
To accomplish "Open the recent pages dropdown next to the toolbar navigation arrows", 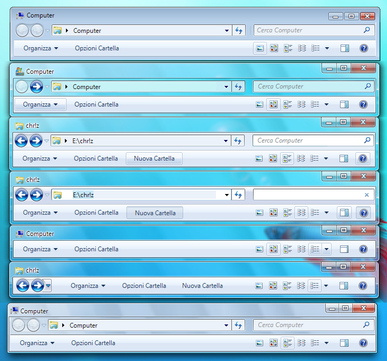I will (x=48, y=286).
